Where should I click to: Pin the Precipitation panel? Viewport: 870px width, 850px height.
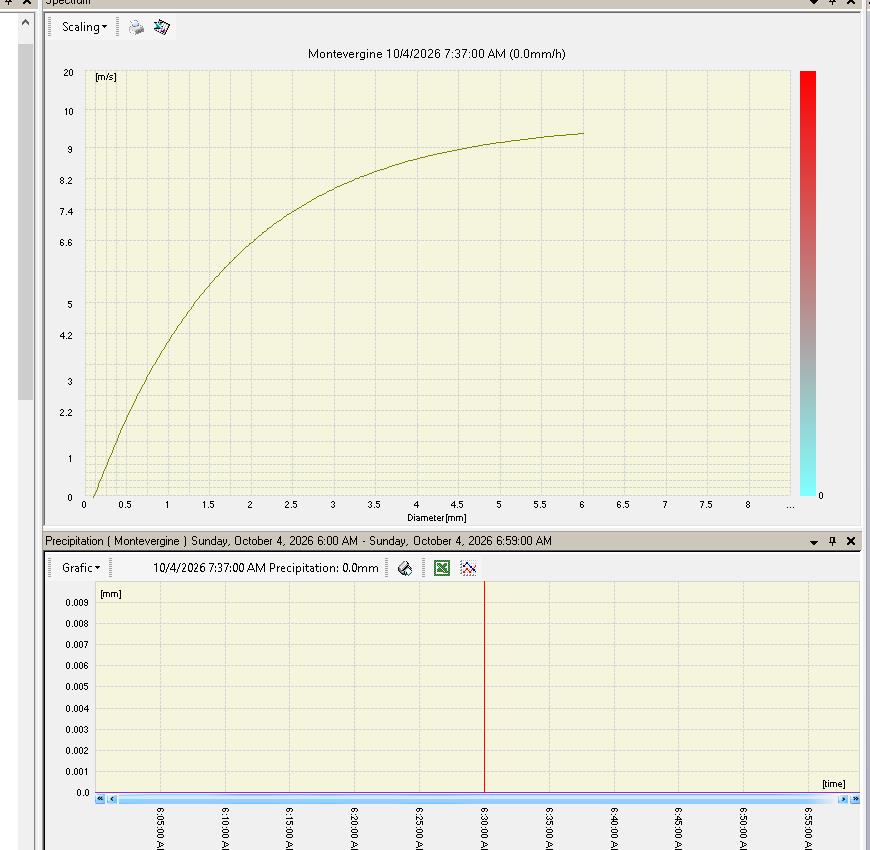(832, 541)
